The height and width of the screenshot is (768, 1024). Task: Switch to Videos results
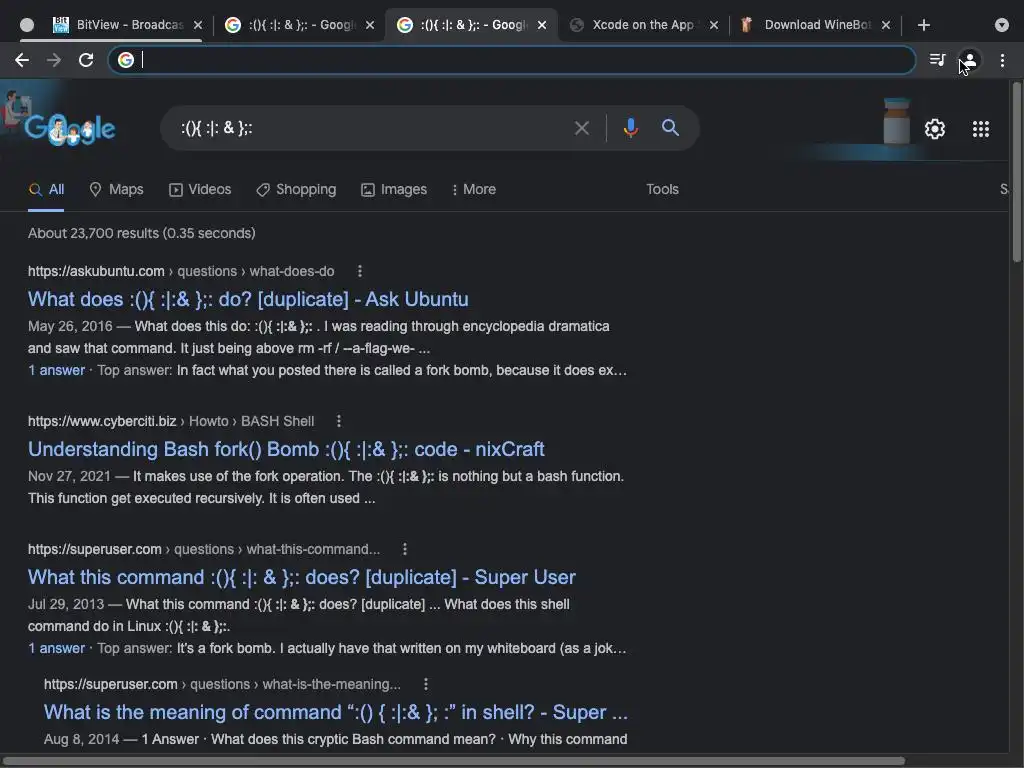click(x=200, y=189)
